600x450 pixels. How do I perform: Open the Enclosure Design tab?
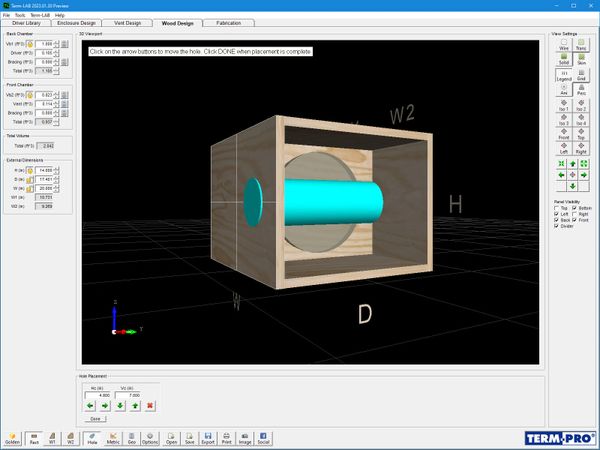[x=76, y=23]
